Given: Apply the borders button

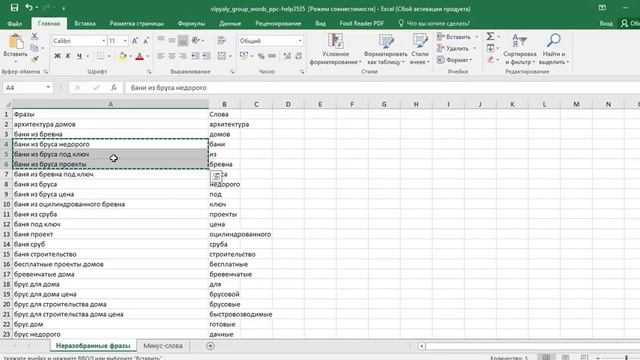Looking at the screenshot, I should click(100, 56).
